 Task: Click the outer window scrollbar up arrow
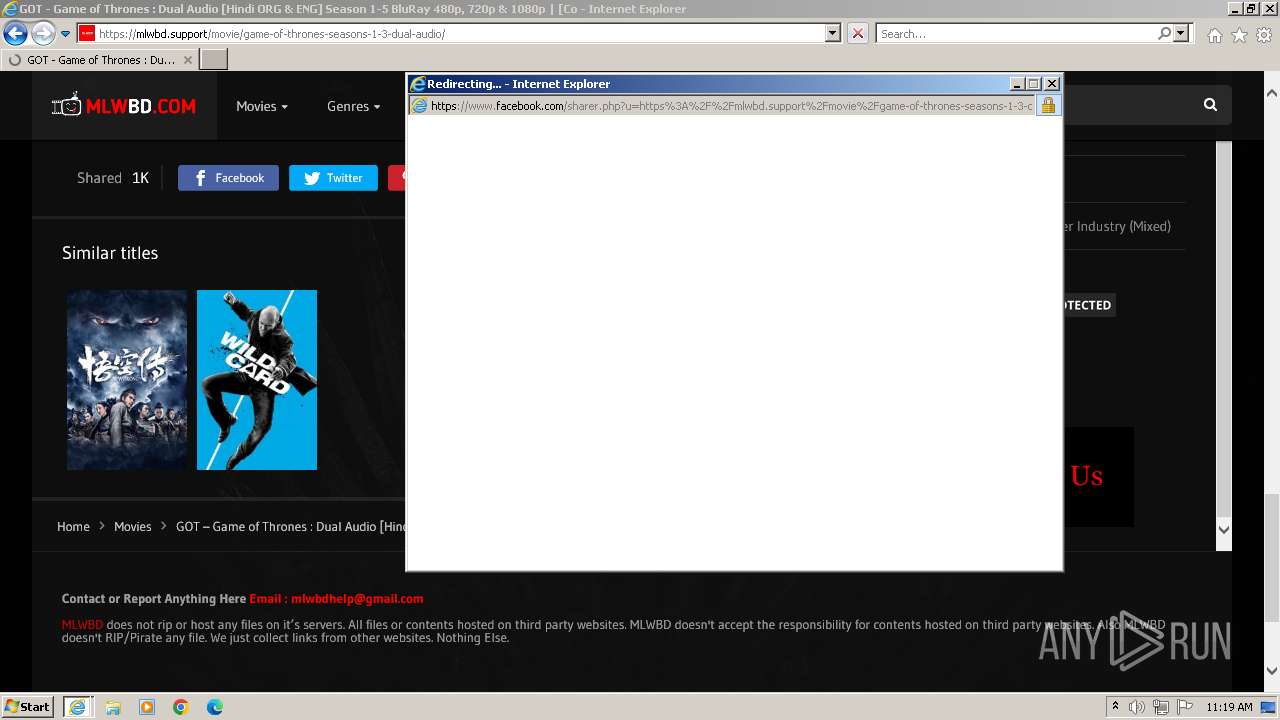[x=1272, y=93]
